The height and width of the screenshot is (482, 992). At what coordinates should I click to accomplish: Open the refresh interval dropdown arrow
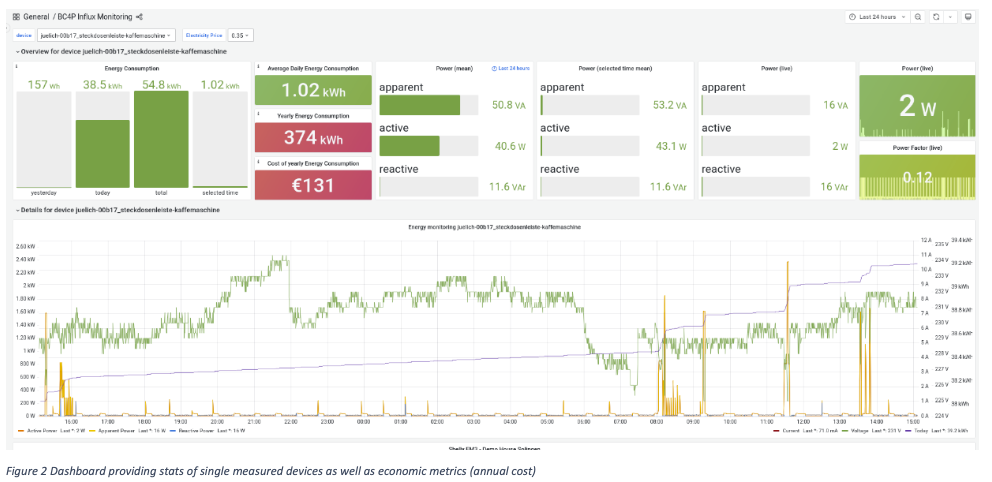tap(950, 17)
